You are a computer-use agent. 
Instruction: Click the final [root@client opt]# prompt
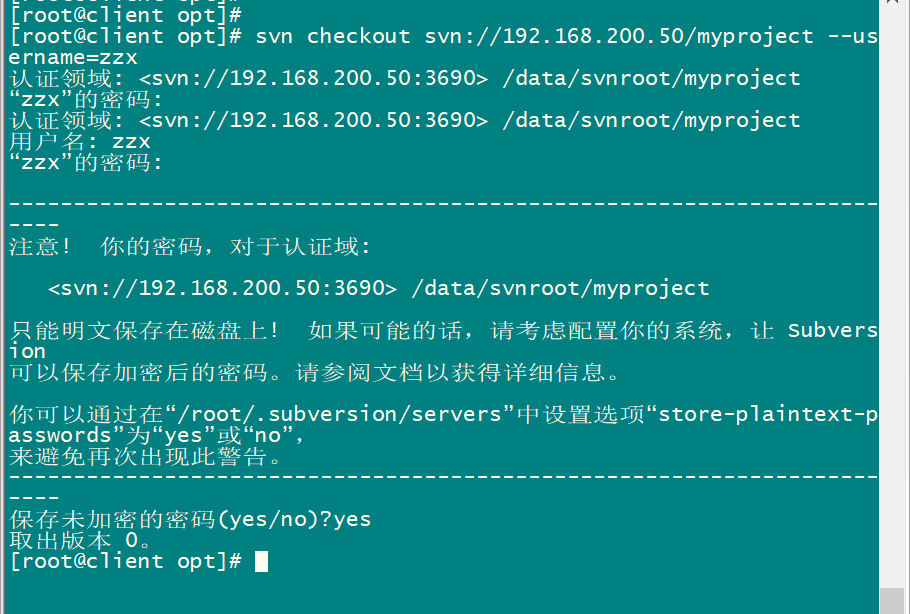[125, 561]
